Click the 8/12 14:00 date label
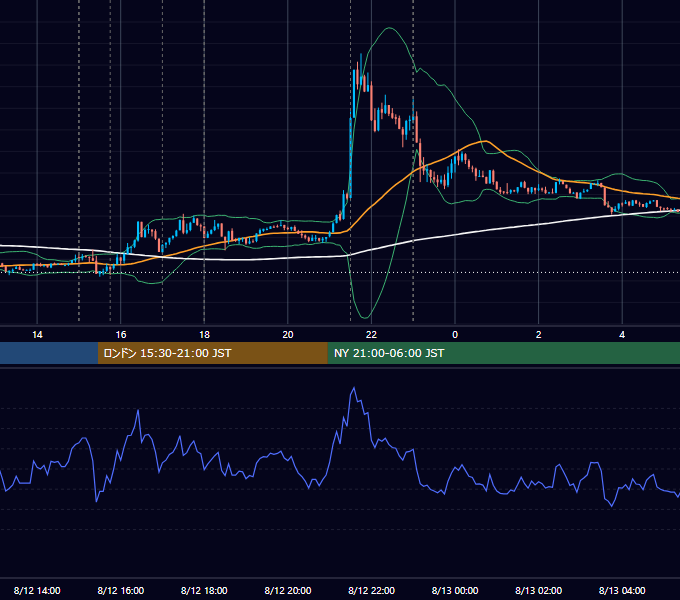 click(x=37, y=590)
